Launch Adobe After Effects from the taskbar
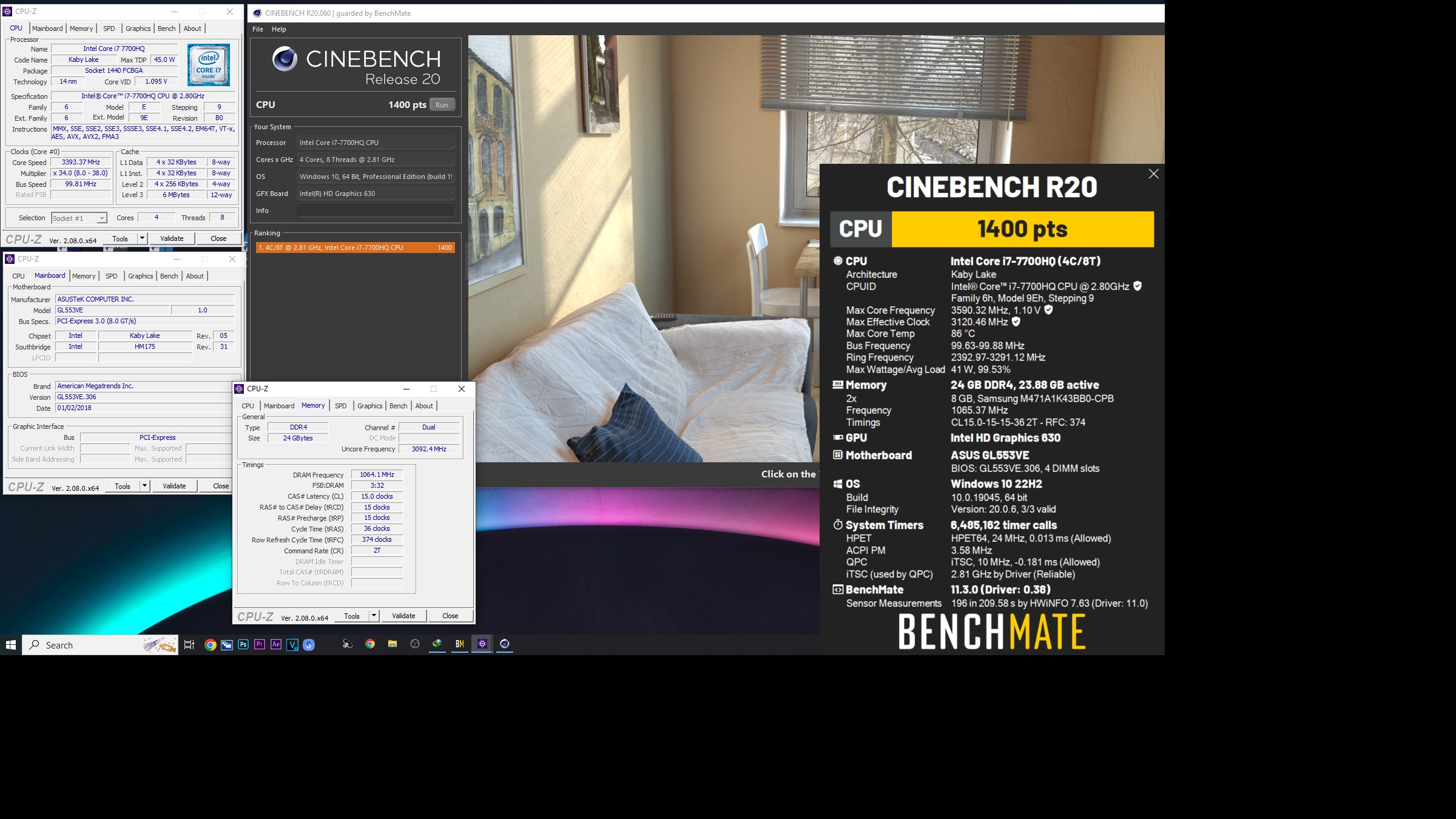Image resolution: width=1456 pixels, height=819 pixels. tap(276, 644)
